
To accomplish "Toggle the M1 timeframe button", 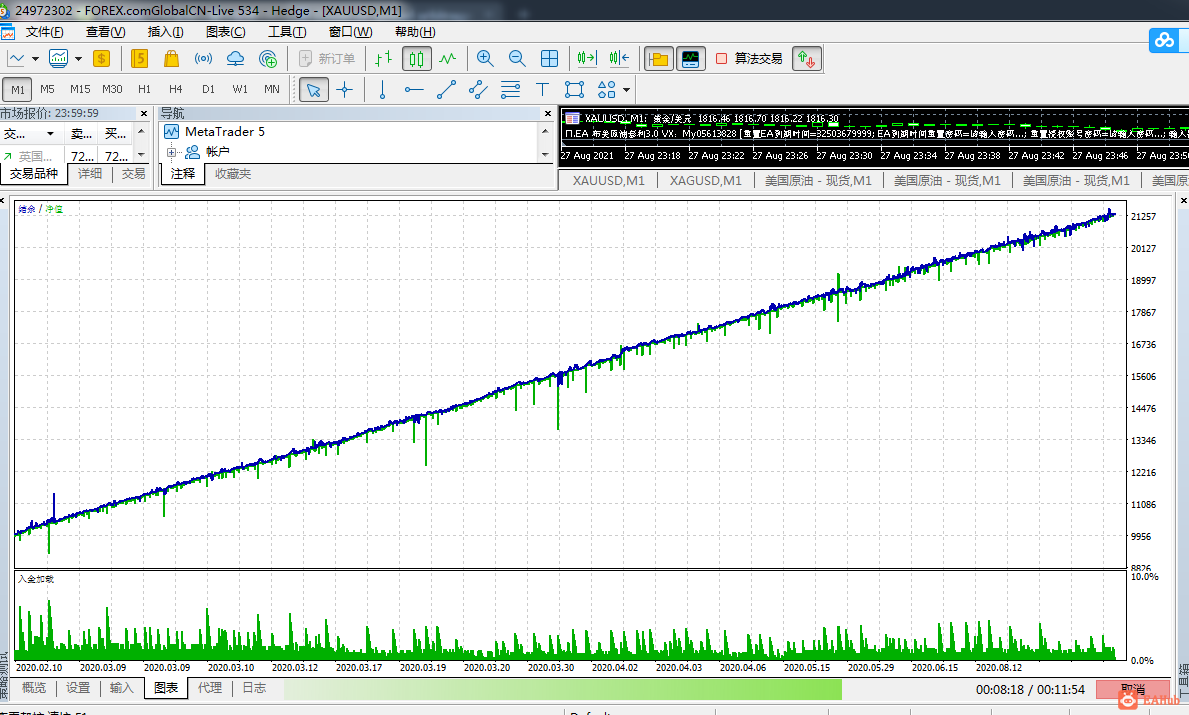I will point(18,89).
